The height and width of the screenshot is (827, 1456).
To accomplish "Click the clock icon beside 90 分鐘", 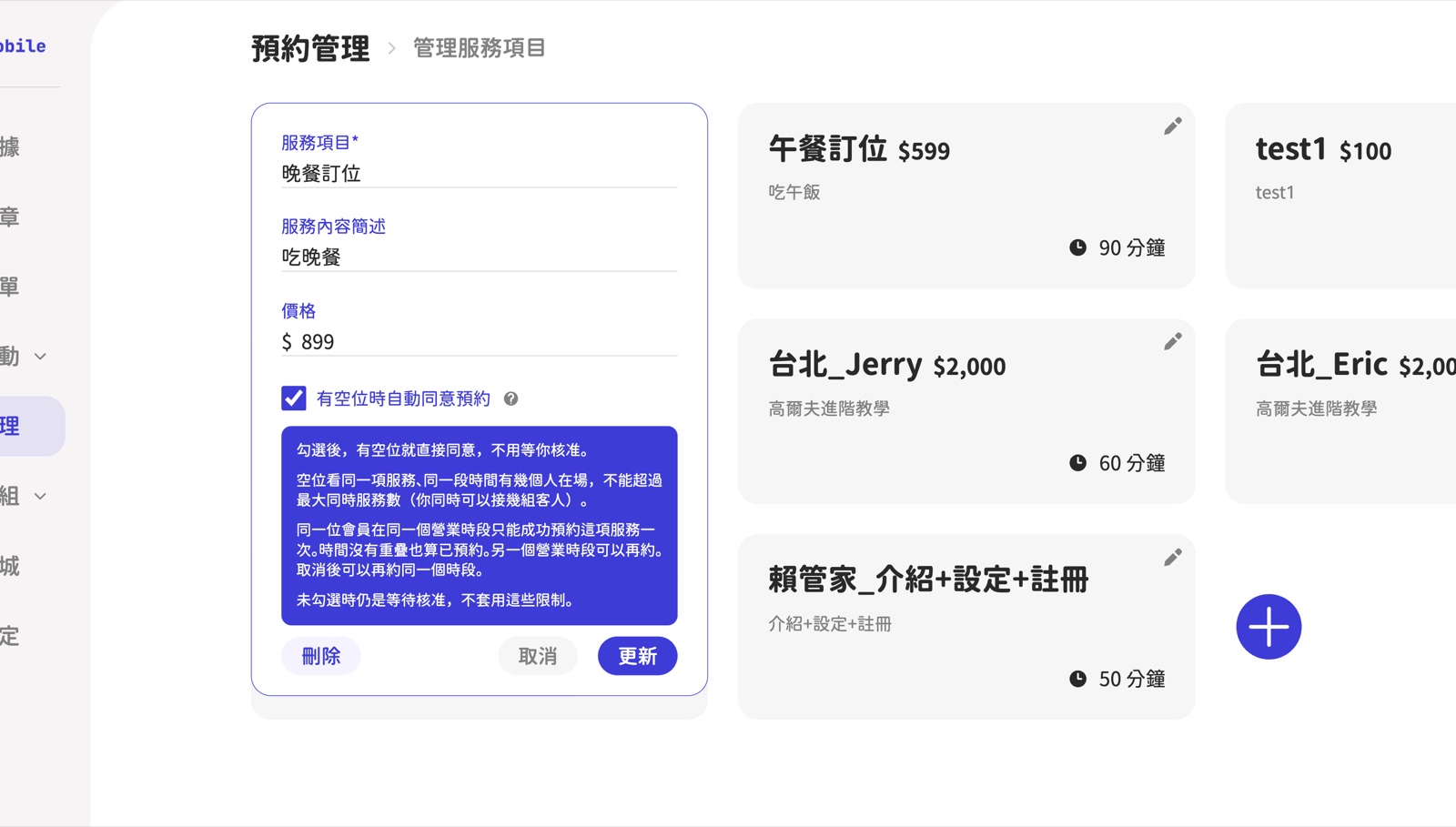I will pyautogui.click(x=1077, y=247).
